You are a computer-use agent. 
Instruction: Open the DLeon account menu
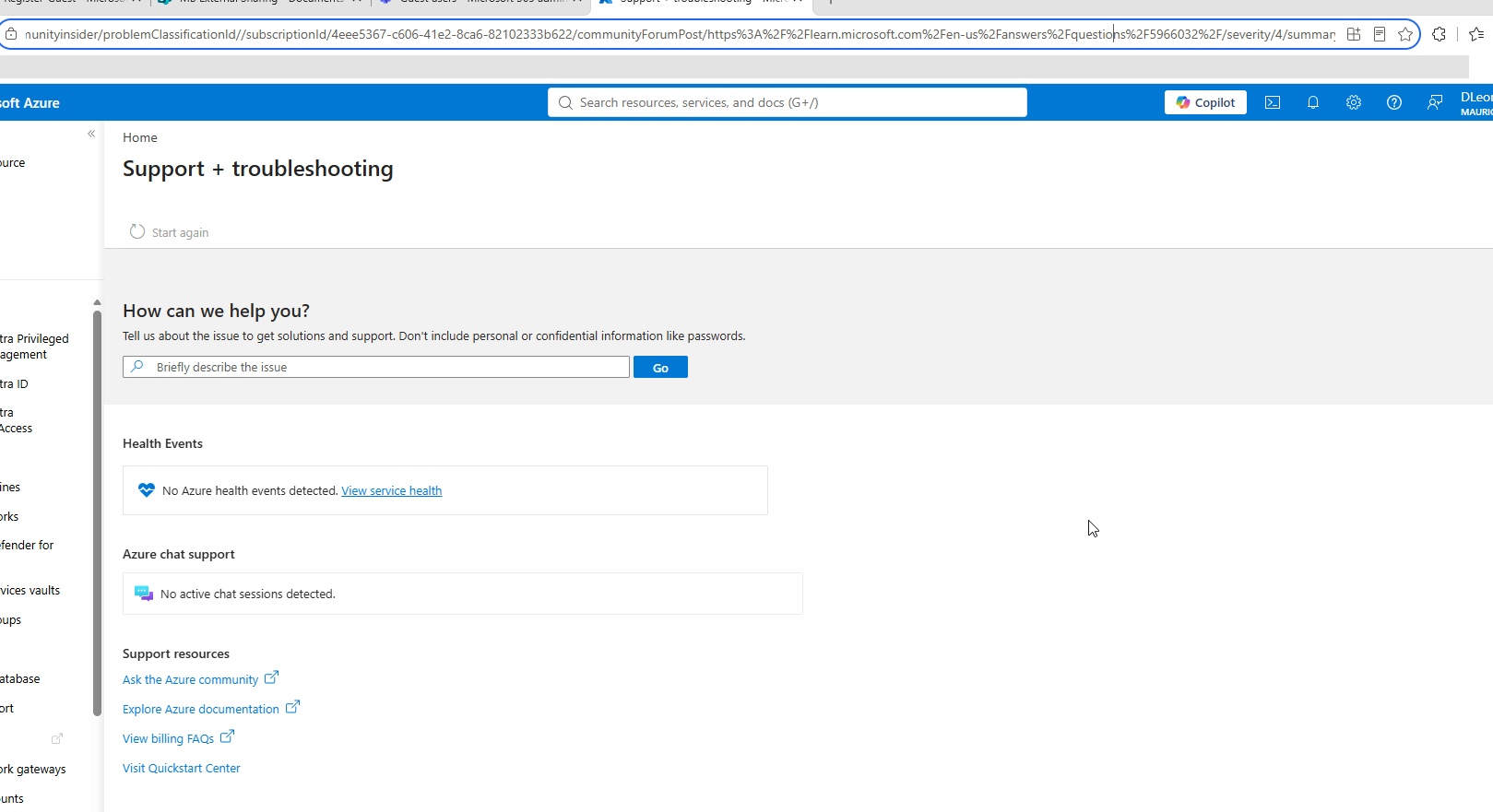click(1475, 102)
